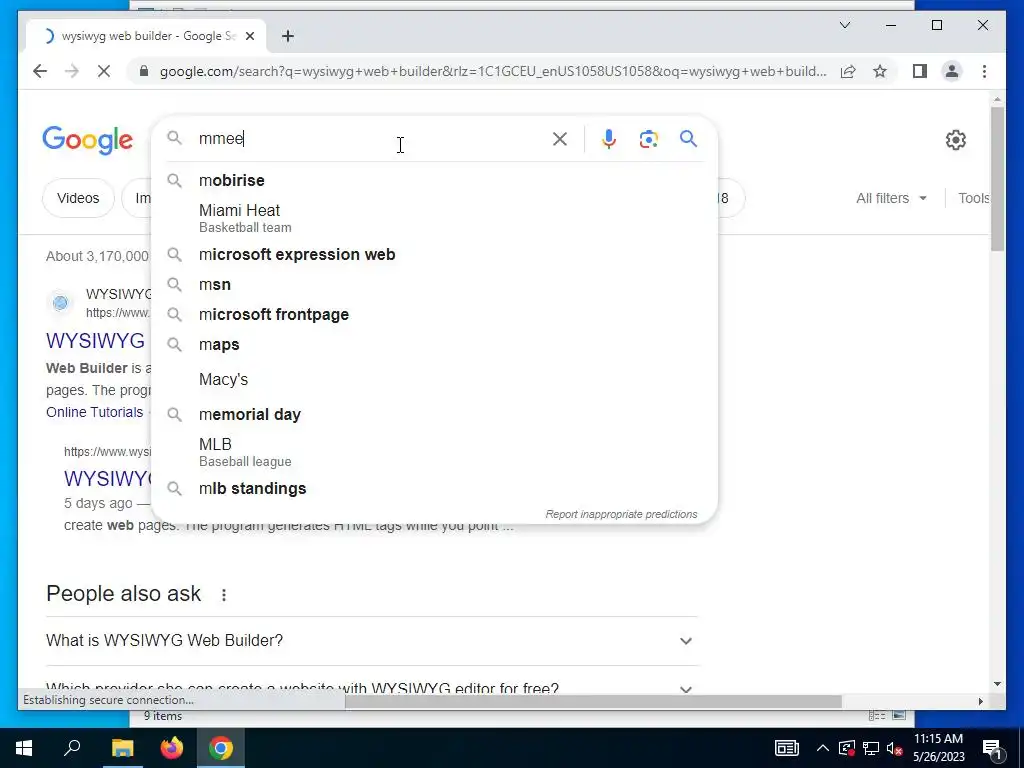Select MLB baseball league suggestion

[x=434, y=452]
